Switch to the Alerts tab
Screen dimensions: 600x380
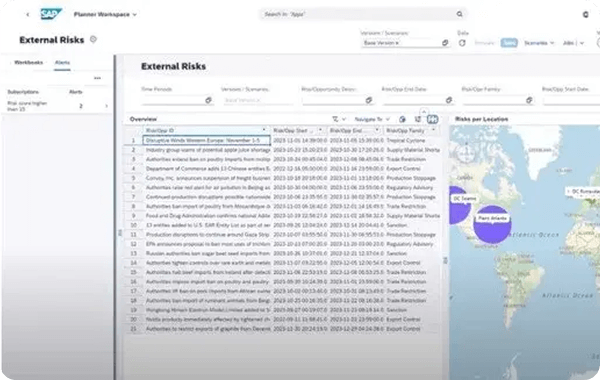tap(62, 62)
